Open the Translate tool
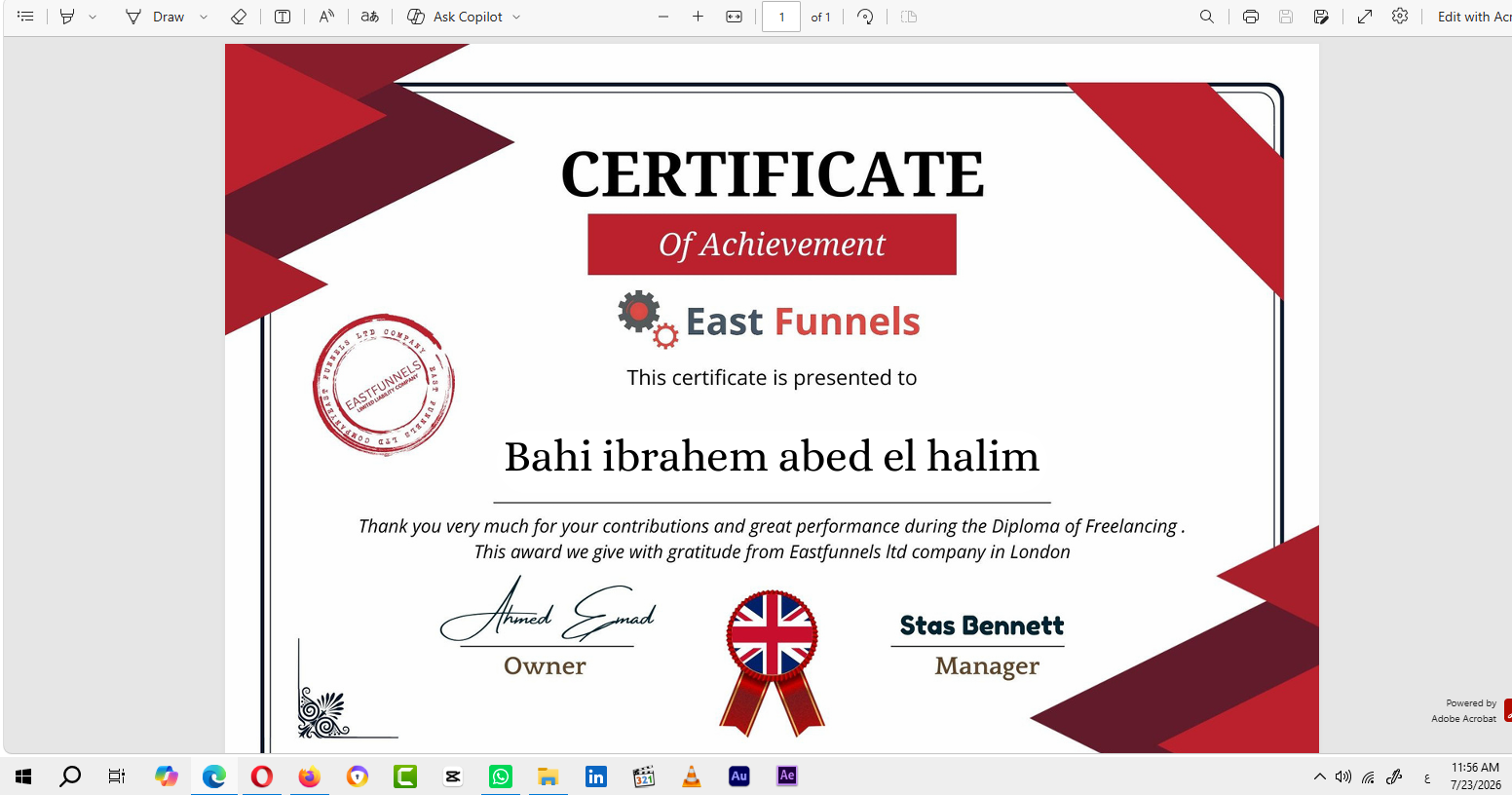 click(x=370, y=17)
